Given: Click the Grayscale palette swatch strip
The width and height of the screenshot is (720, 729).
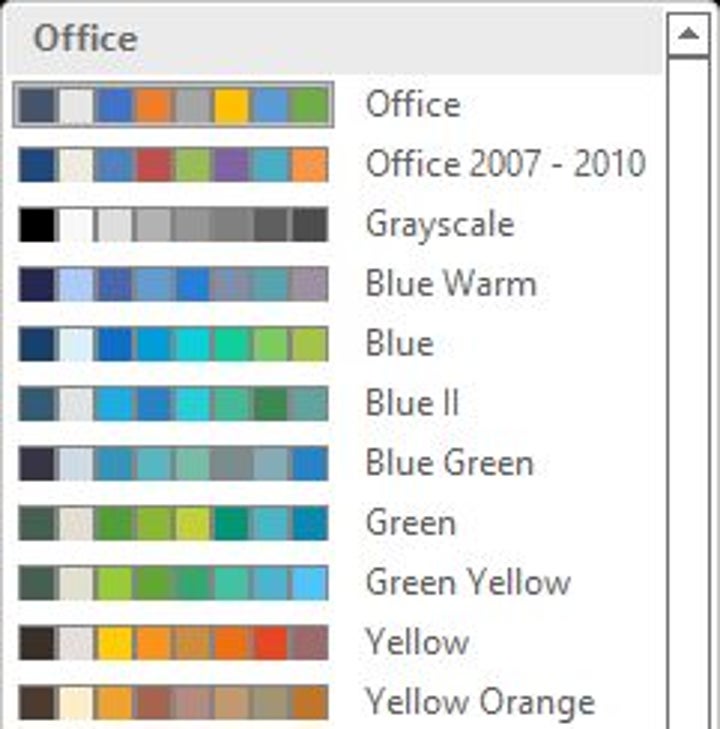Looking at the screenshot, I should pyautogui.click(x=173, y=224).
